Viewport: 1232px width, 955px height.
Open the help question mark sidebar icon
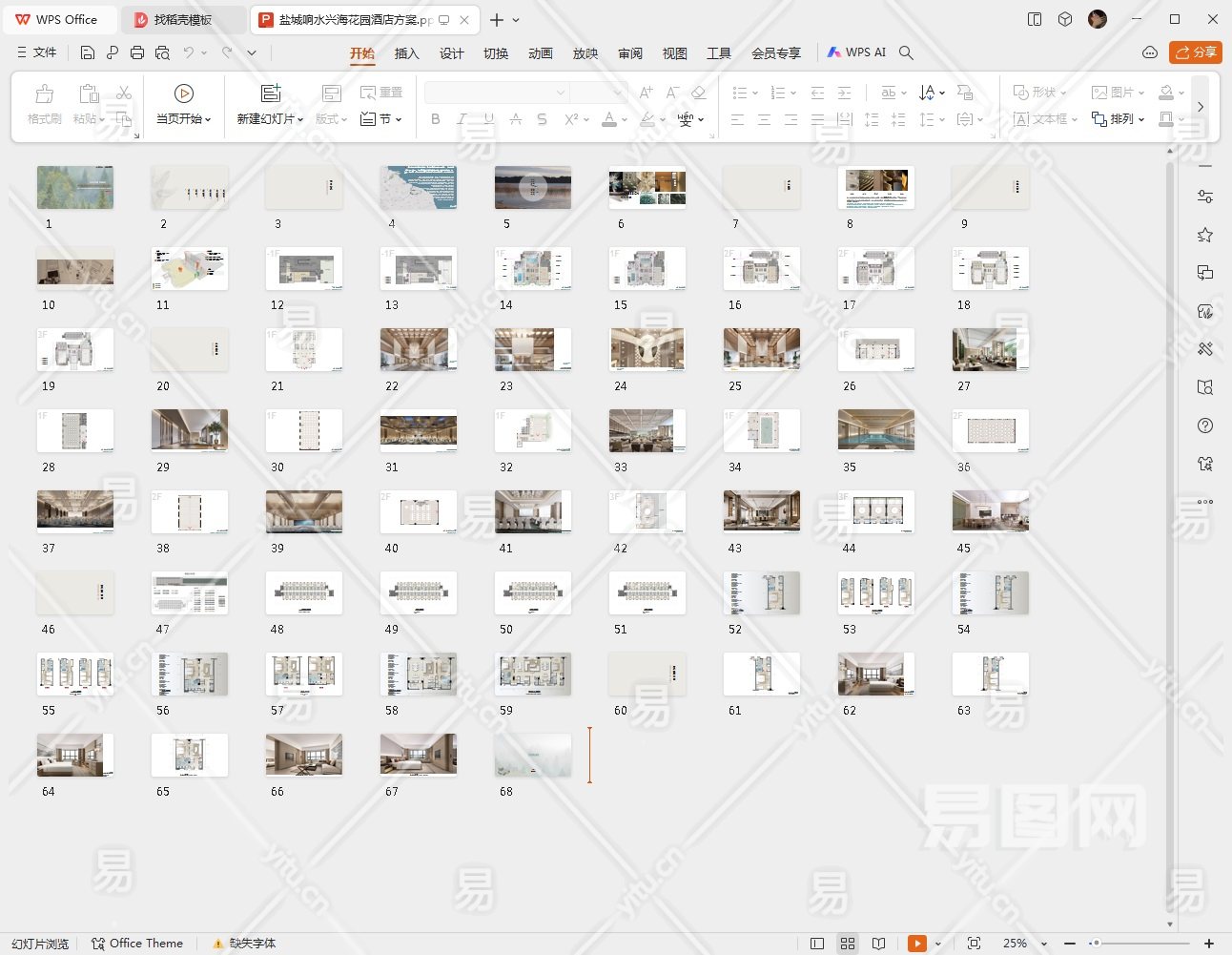1205,426
